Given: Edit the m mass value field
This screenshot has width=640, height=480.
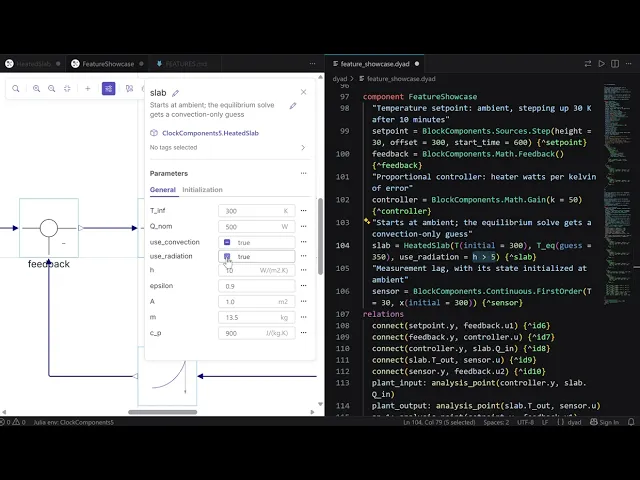Looking at the screenshot, I should point(256,318).
